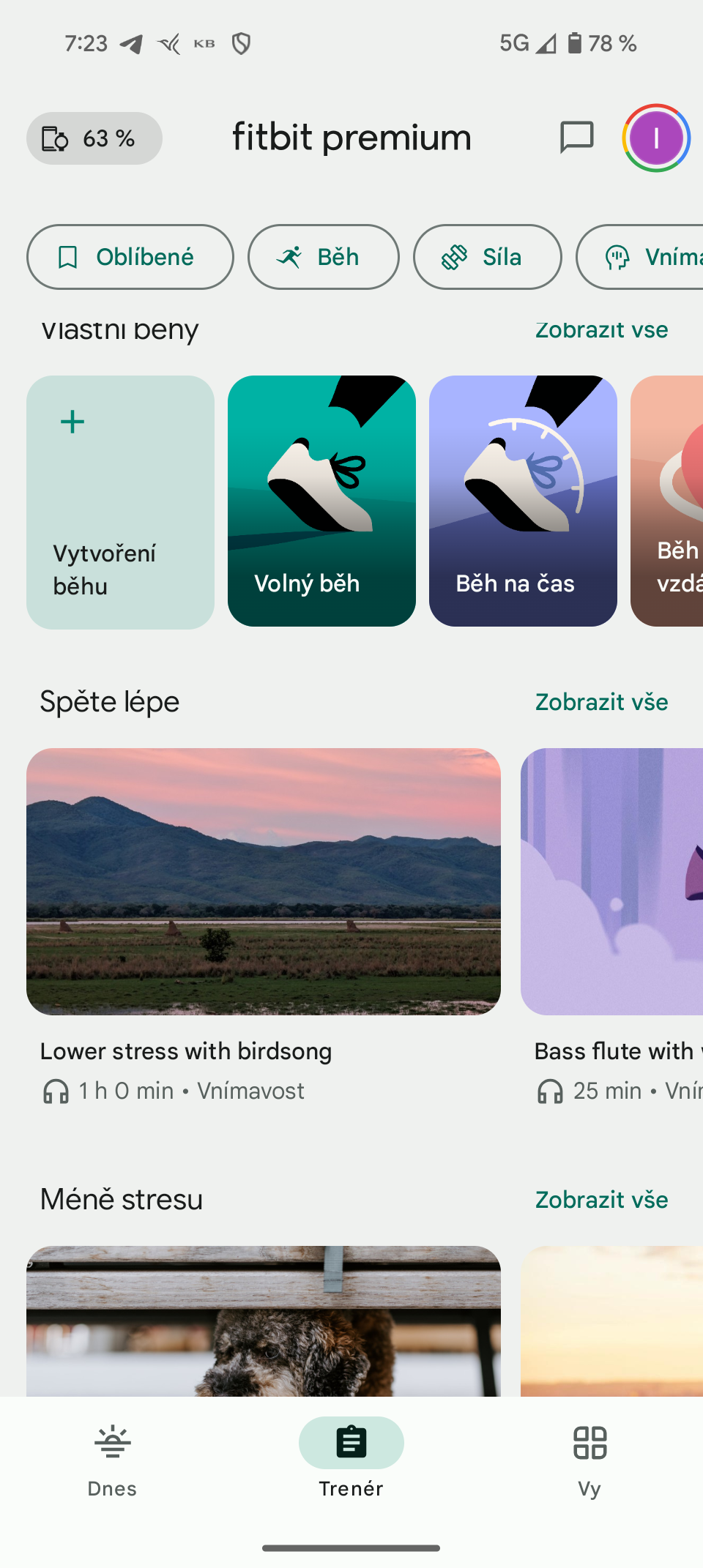This screenshot has width=703, height=1568.
Task: Show all custom runs (Vlastní běhy)
Action: (x=601, y=331)
